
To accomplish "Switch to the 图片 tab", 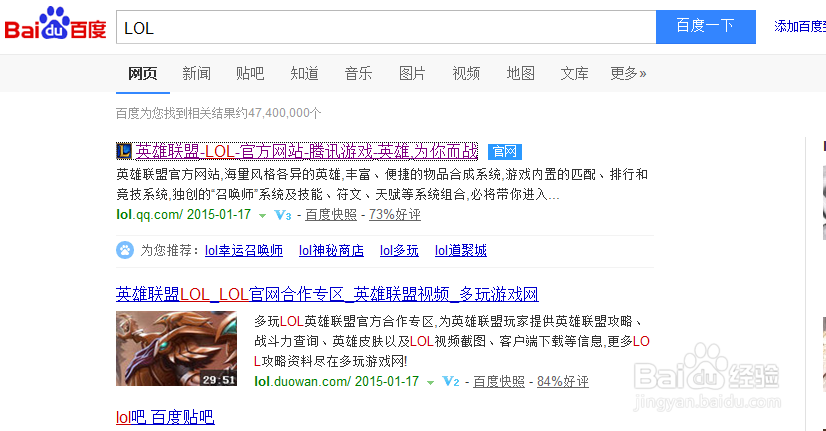I will (412, 73).
